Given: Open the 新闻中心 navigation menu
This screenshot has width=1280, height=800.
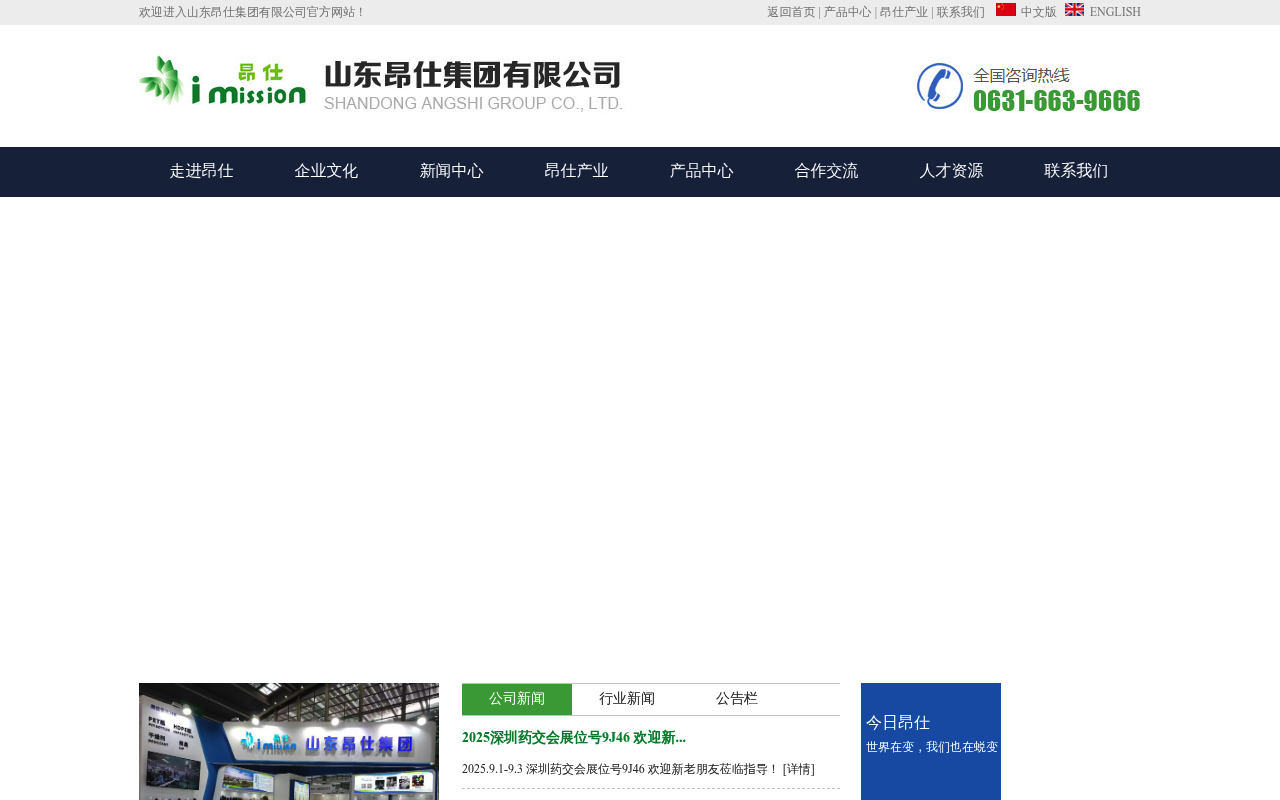Looking at the screenshot, I should pyautogui.click(x=451, y=171).
